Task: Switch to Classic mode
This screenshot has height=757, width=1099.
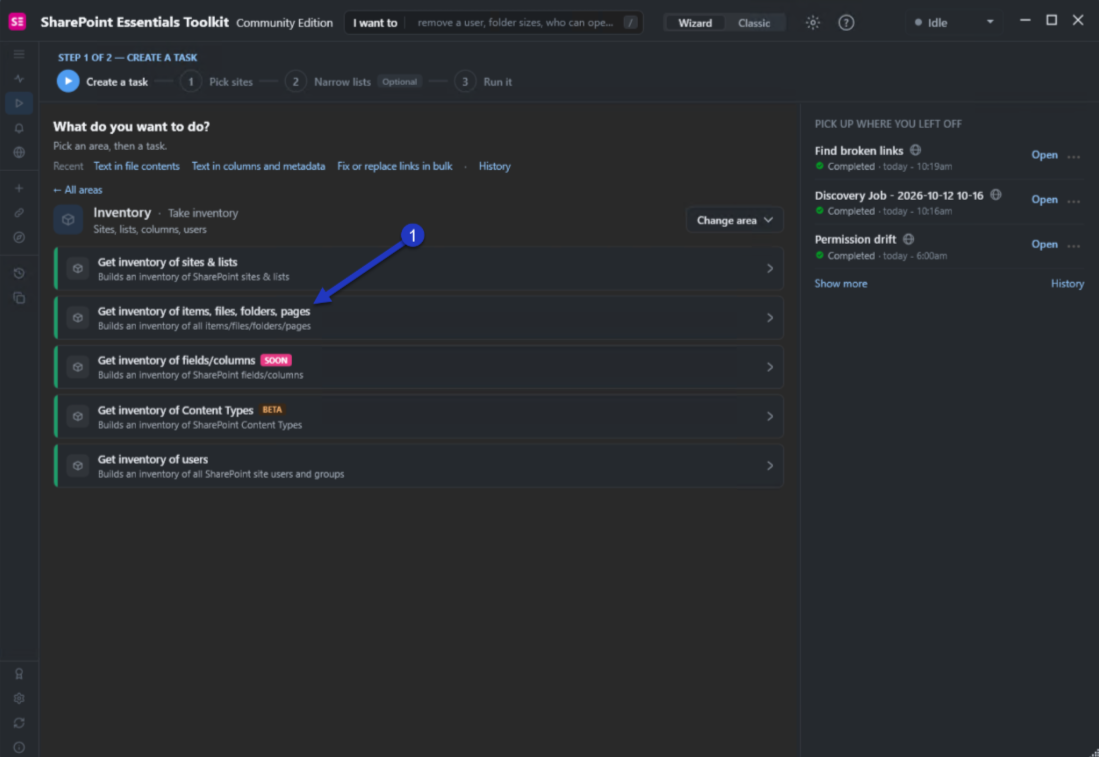Action: pos(753,22)
